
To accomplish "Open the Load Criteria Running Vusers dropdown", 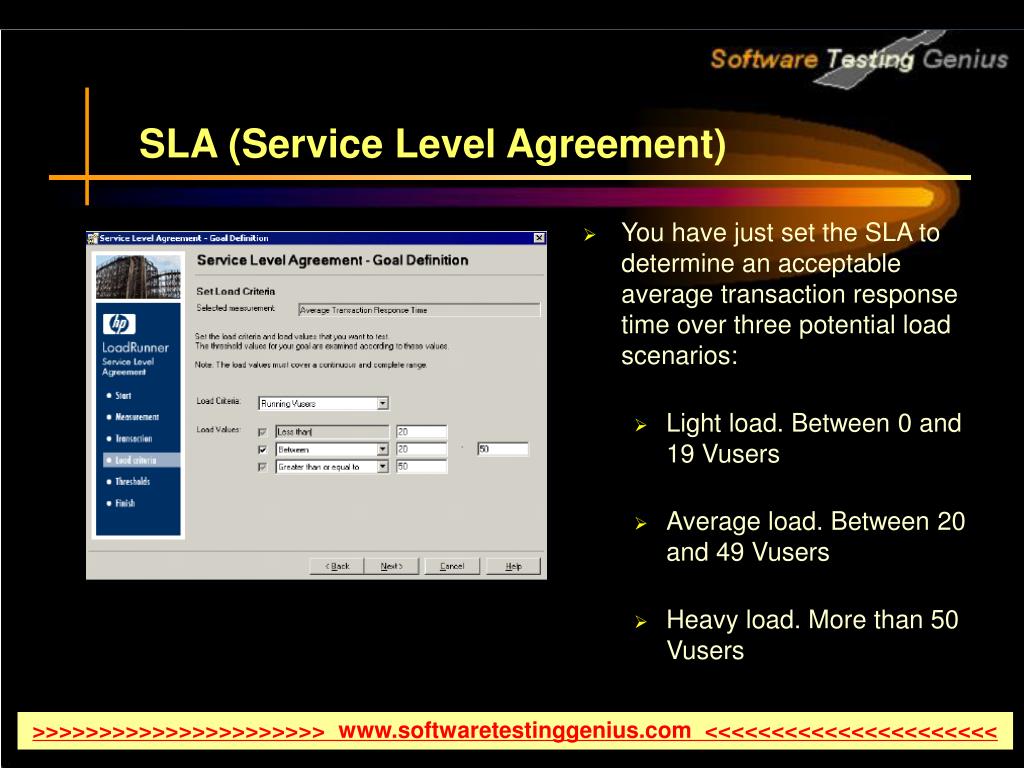I will click(383, 404).
